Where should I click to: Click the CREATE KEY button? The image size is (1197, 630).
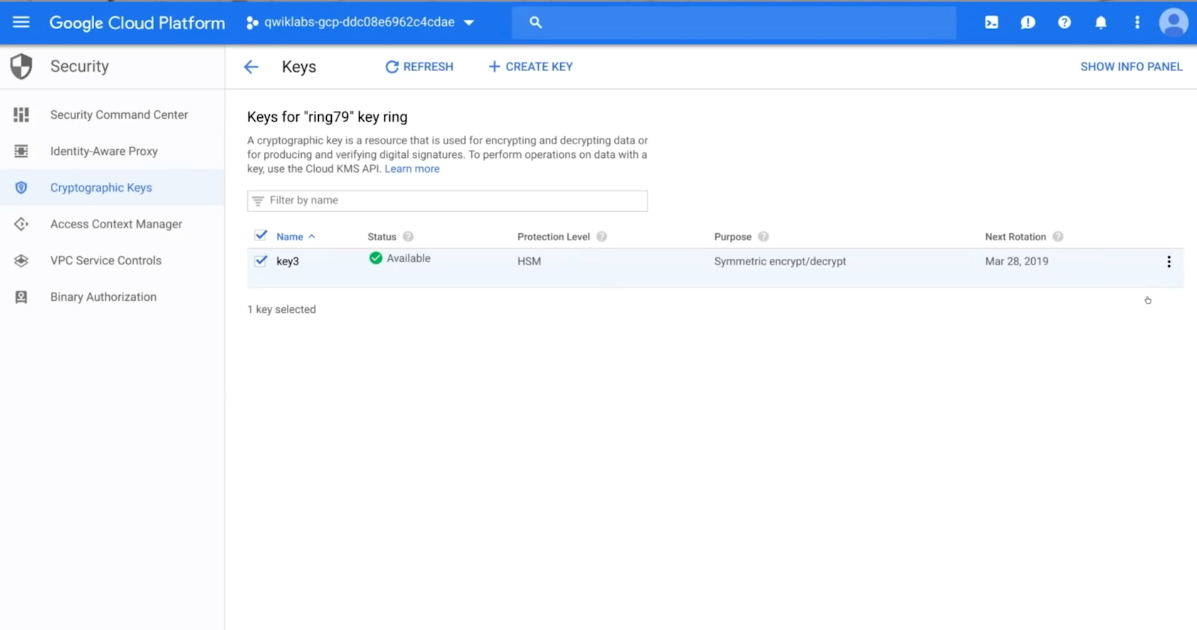(x=531, y=66)
